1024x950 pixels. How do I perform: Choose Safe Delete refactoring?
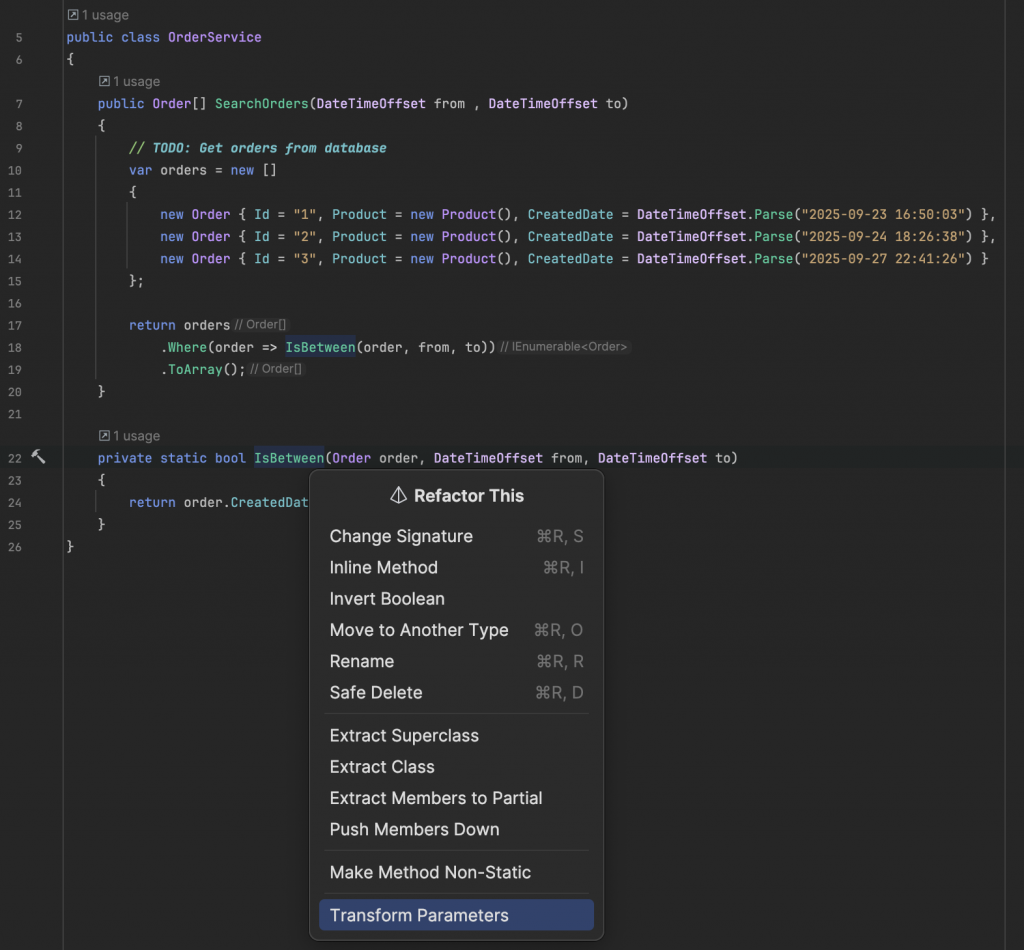[456, 693]
